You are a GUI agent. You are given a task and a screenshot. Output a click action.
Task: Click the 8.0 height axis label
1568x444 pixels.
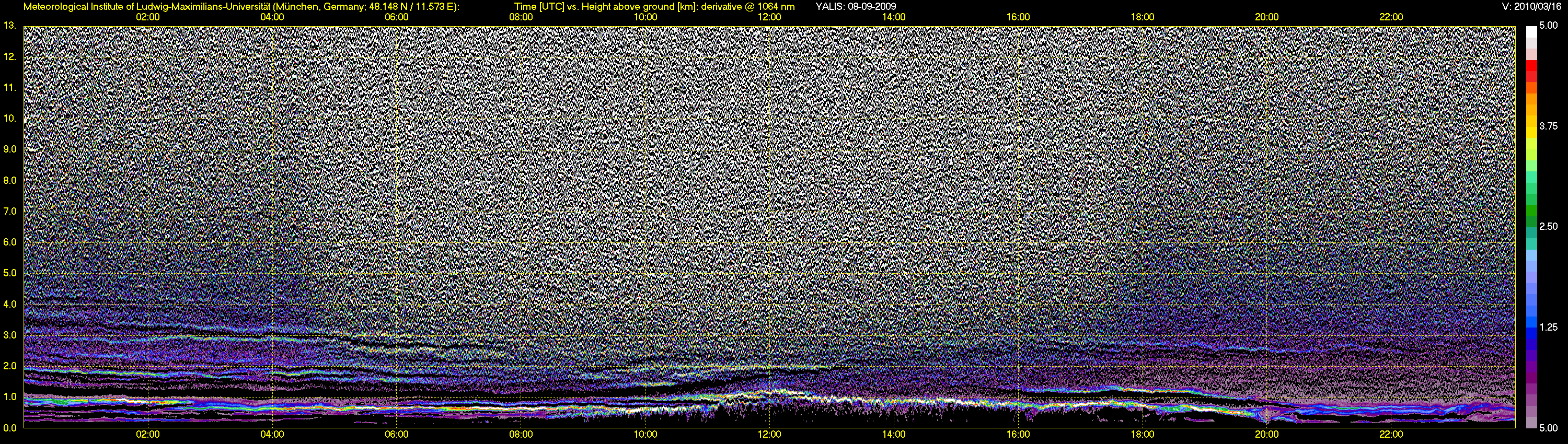[x=9, y=180]
